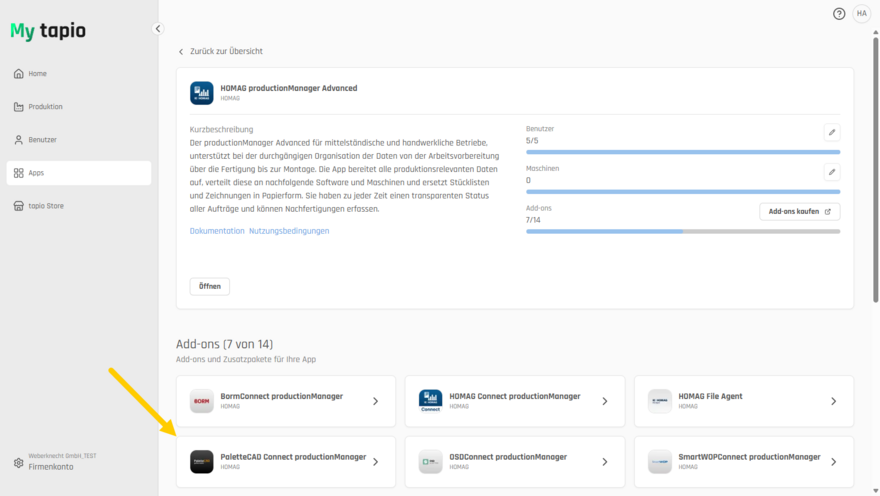Edit Maschinen count with pencil icon
Image resolution: width=880 pixels, height=496 pixels.
click(x=832, y=172)
